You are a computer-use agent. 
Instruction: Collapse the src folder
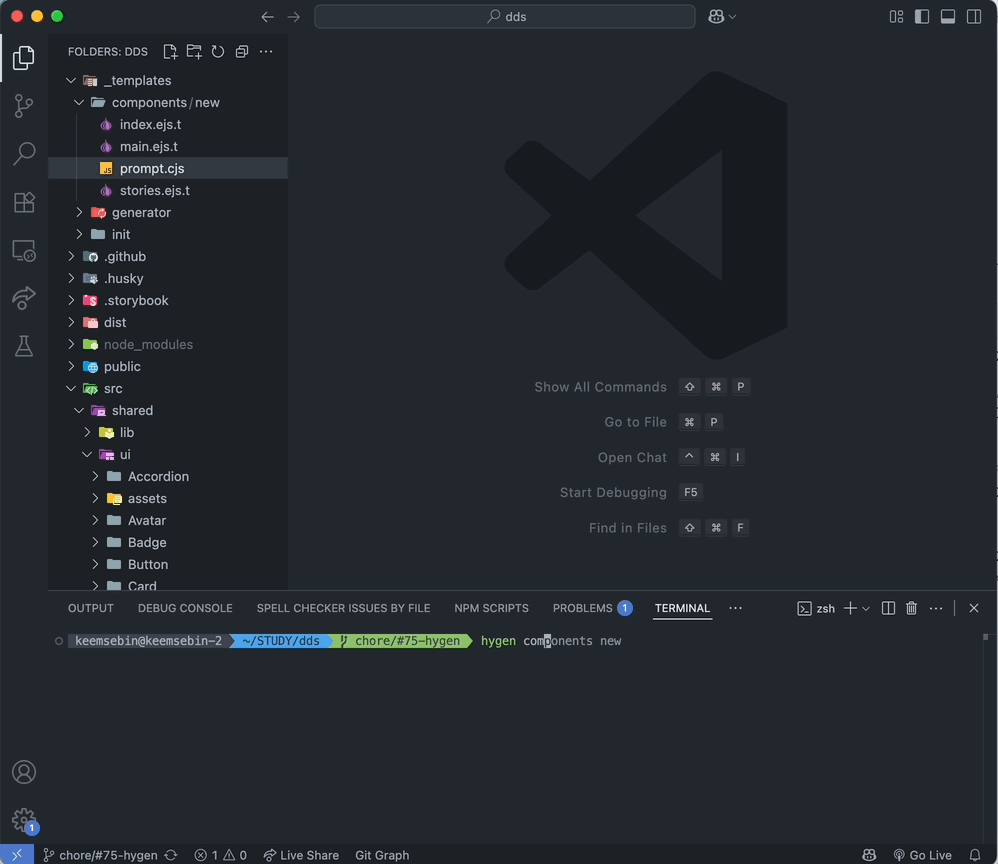click(71, 388)
